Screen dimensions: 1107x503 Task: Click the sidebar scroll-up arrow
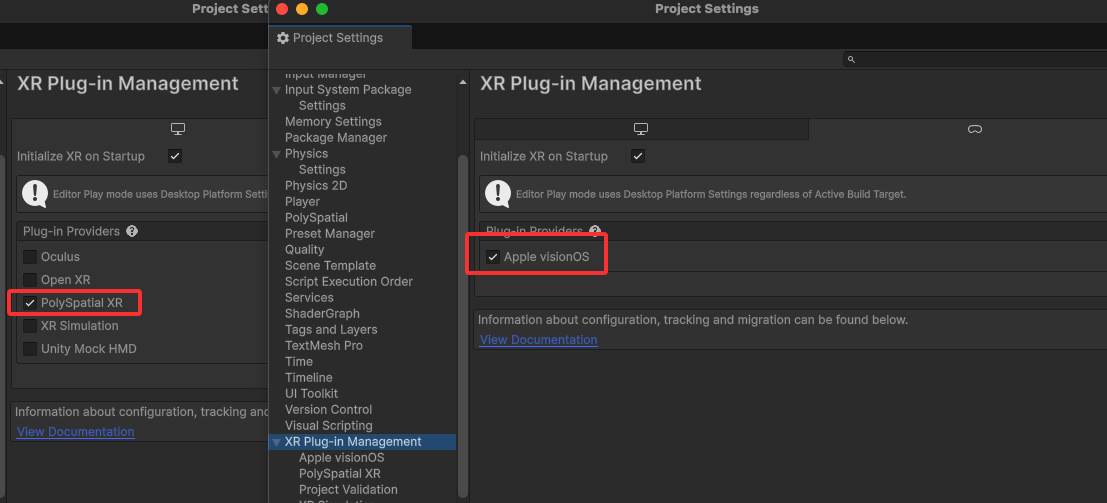463,82
